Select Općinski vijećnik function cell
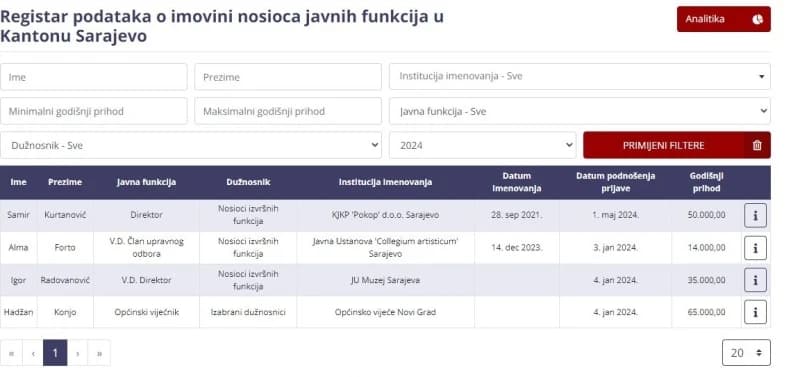This screenshot has height=377, width=800. coord(146,312)
